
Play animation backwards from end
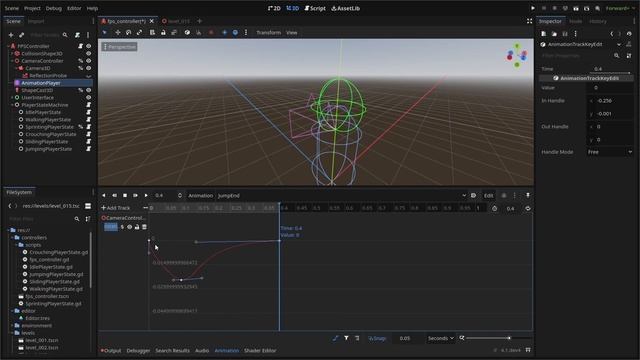(x=114, y=196)
